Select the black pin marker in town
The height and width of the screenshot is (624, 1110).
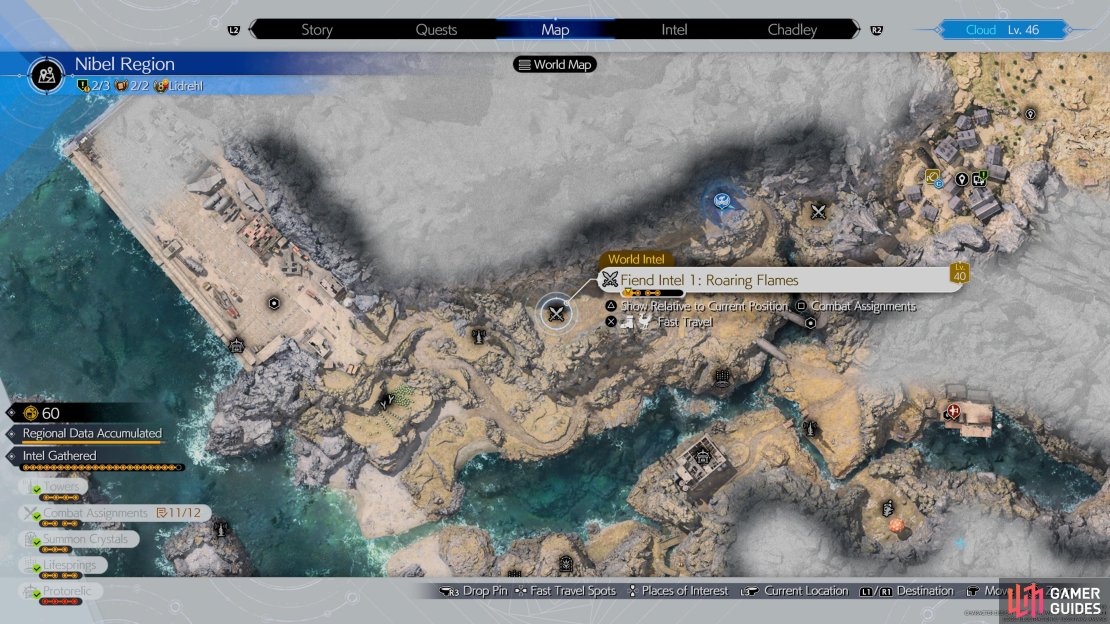pyautogui.click(x=961, y=179)
